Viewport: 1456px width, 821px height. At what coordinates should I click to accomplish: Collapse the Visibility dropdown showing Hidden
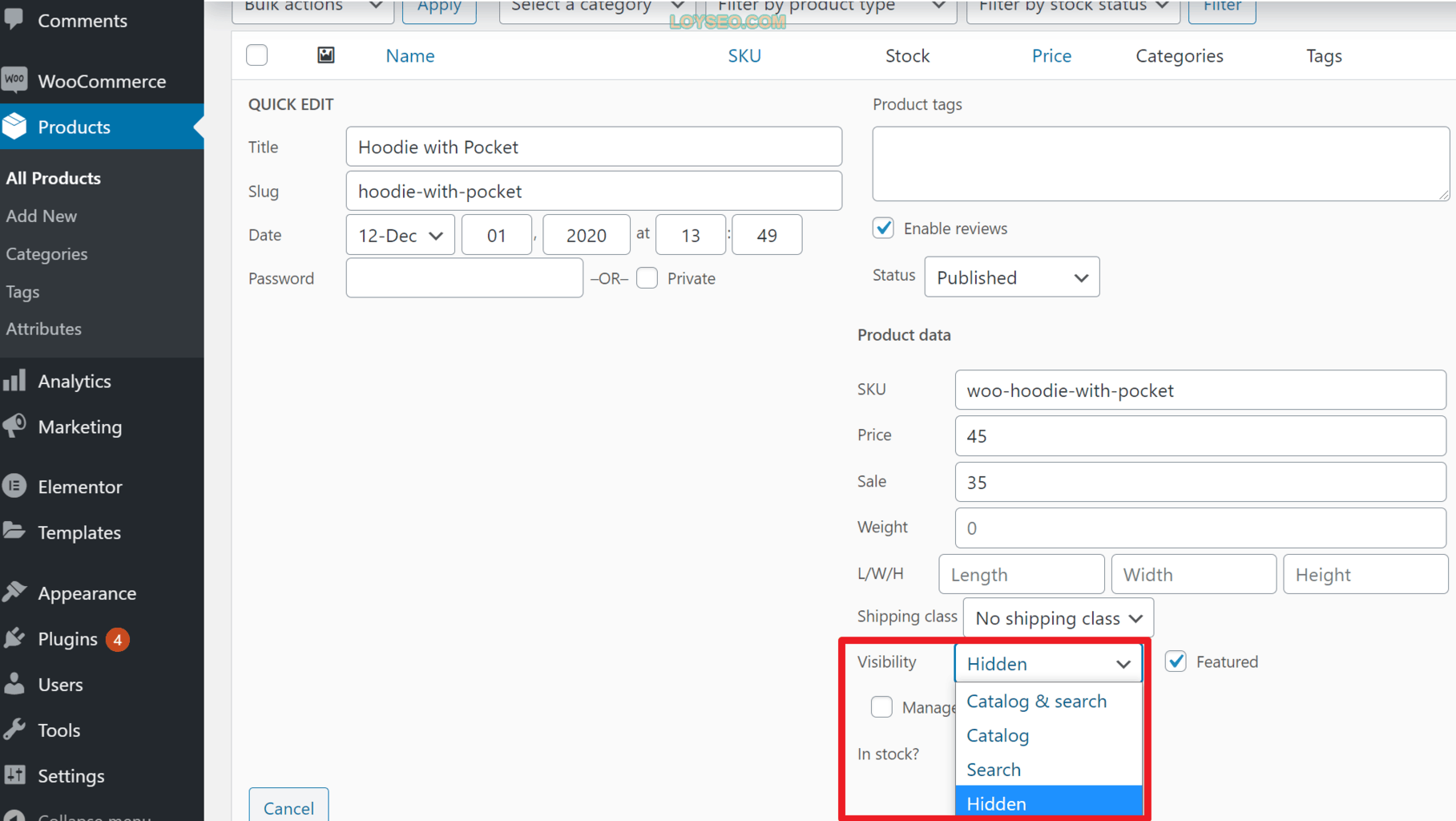click(1048, 663)
